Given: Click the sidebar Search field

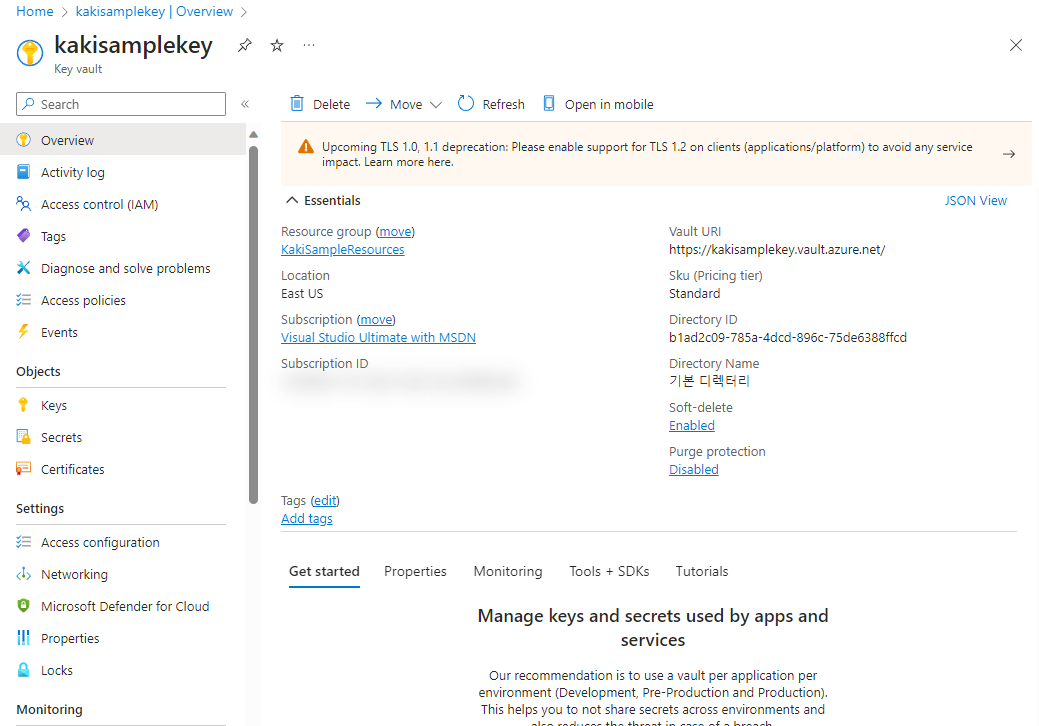Looking at the screenshot, I should (121, 104).
